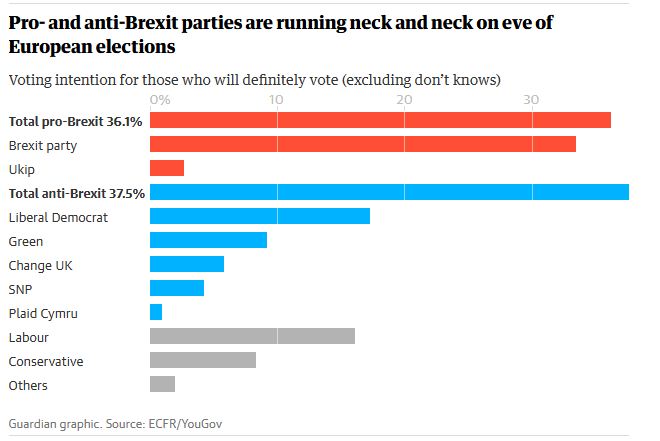This screenshot has height=441, width=660.
Task: Click the red Total pro-Brexit bar
Action: [380, 120]
